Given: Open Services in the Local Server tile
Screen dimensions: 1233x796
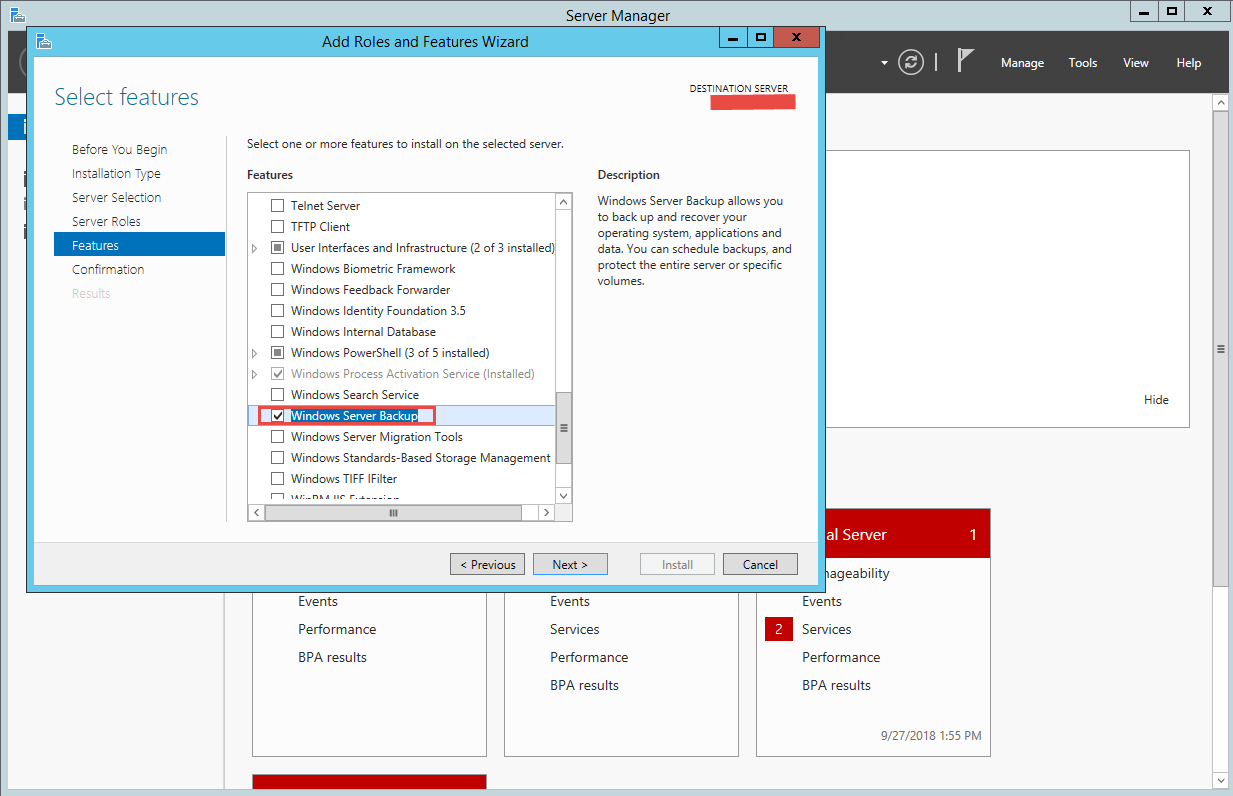Looking at the screenshot, I should 827,630.
